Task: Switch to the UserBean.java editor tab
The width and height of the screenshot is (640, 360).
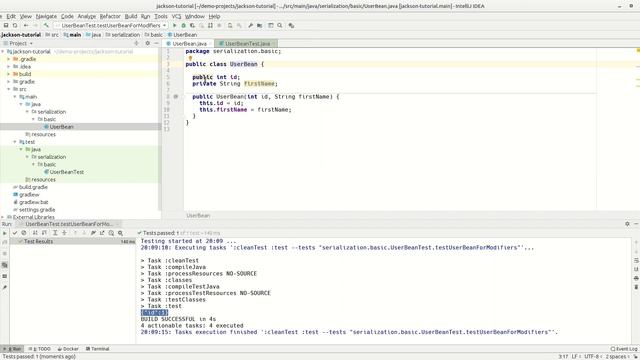Action: pyautogui.click(x=189, y=43)
